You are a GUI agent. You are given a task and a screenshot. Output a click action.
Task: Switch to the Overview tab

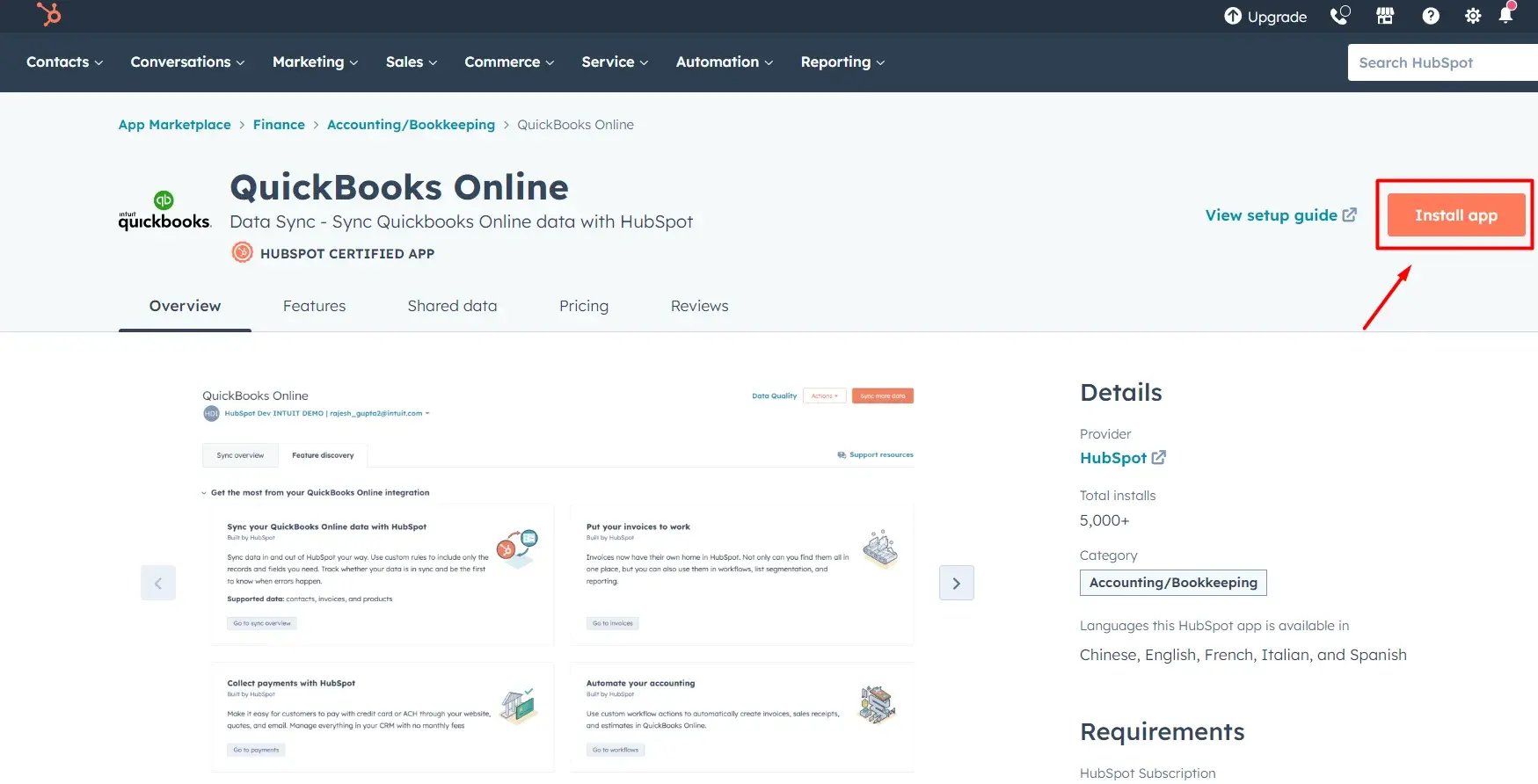(x=185, y=306)
